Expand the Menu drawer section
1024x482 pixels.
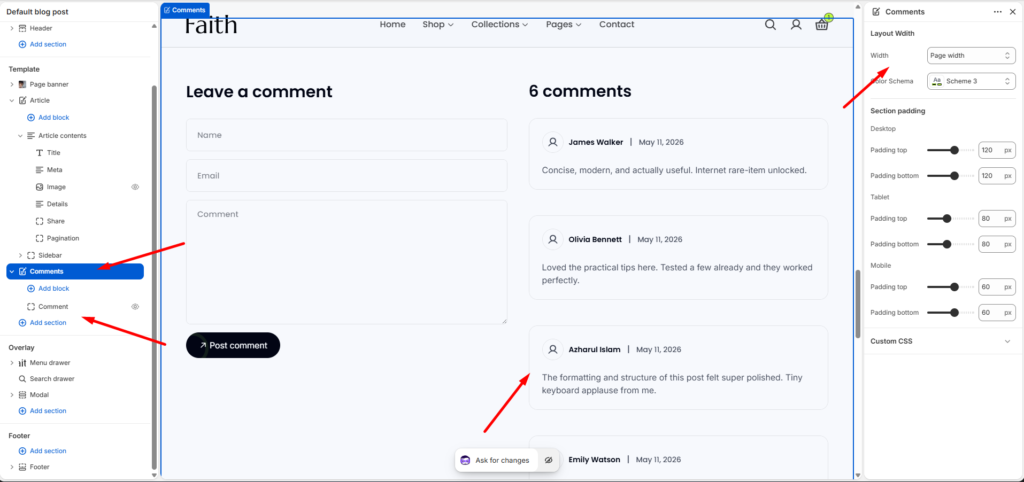pos(12,362)
